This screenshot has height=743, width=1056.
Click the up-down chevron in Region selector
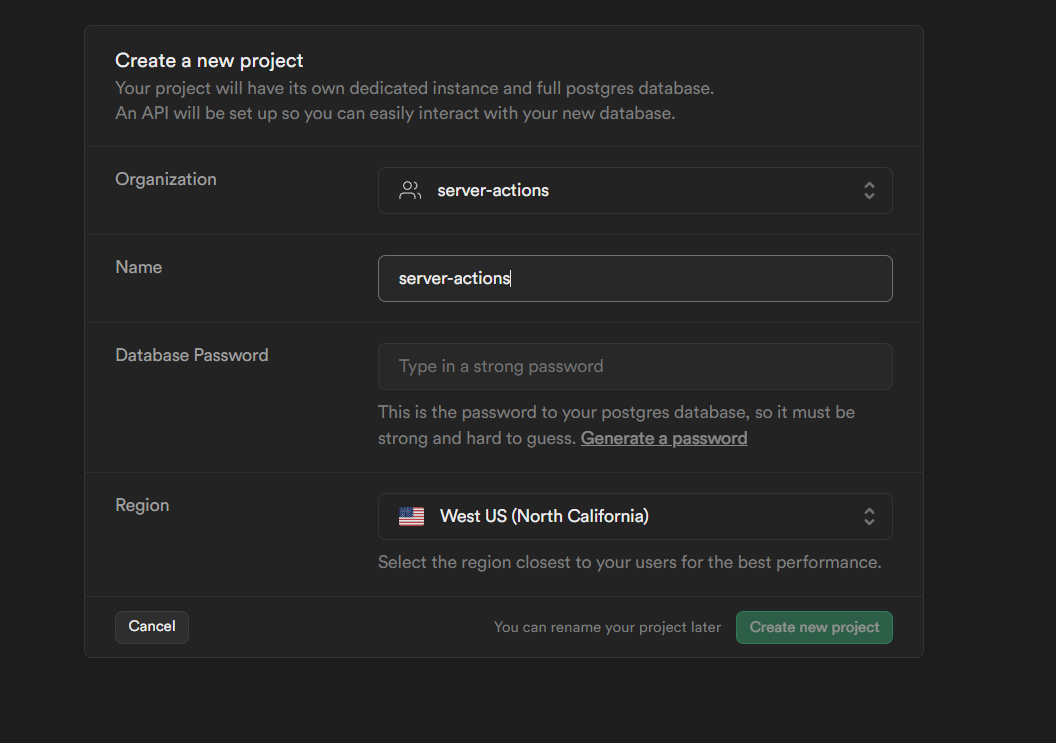point(869,517)
